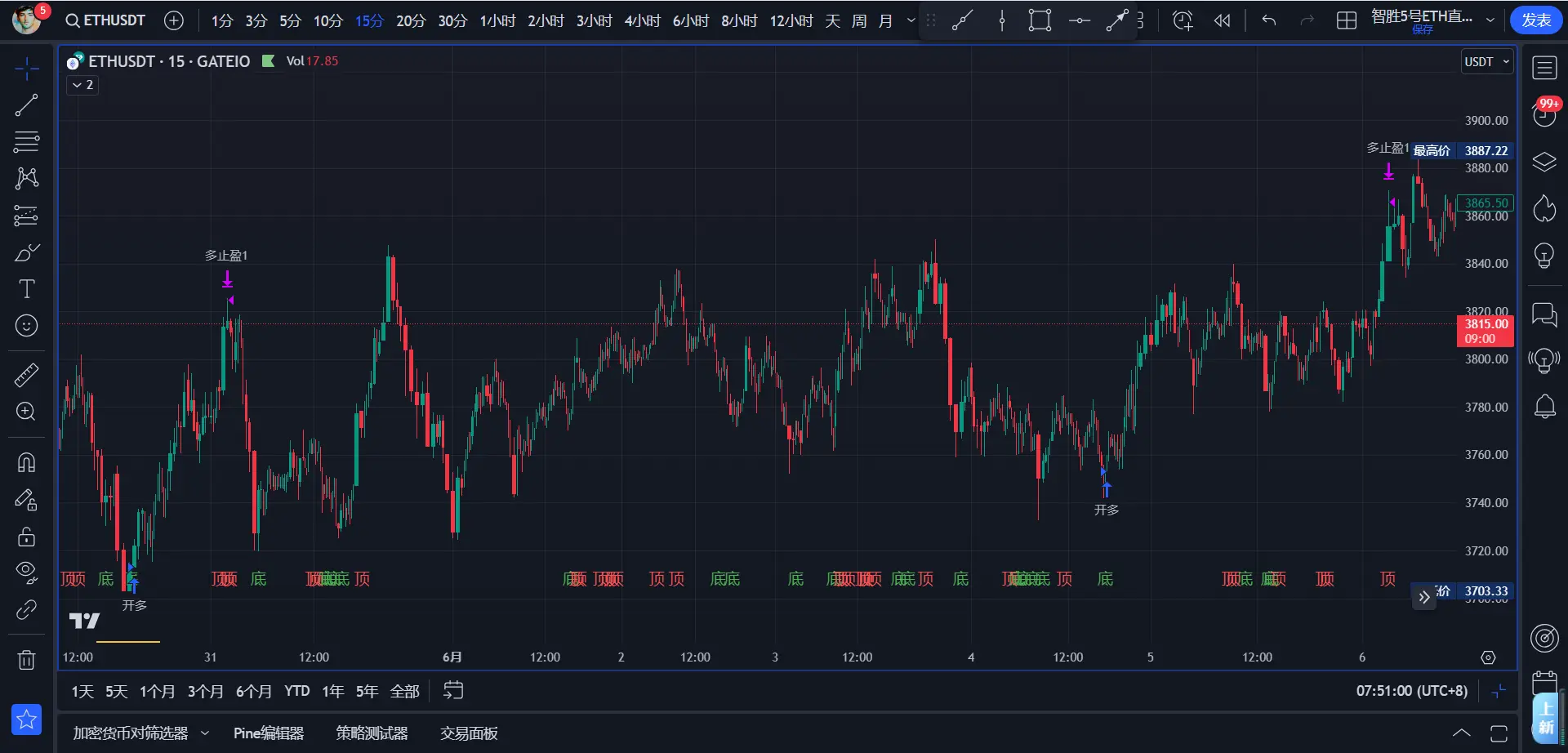Click the link drawings icon
This screenshot has width=1568, height=753.
27,609
